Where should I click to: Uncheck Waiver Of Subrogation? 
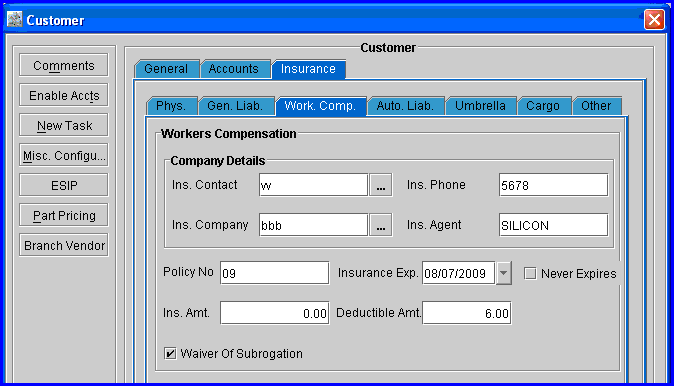pos(170,354)
